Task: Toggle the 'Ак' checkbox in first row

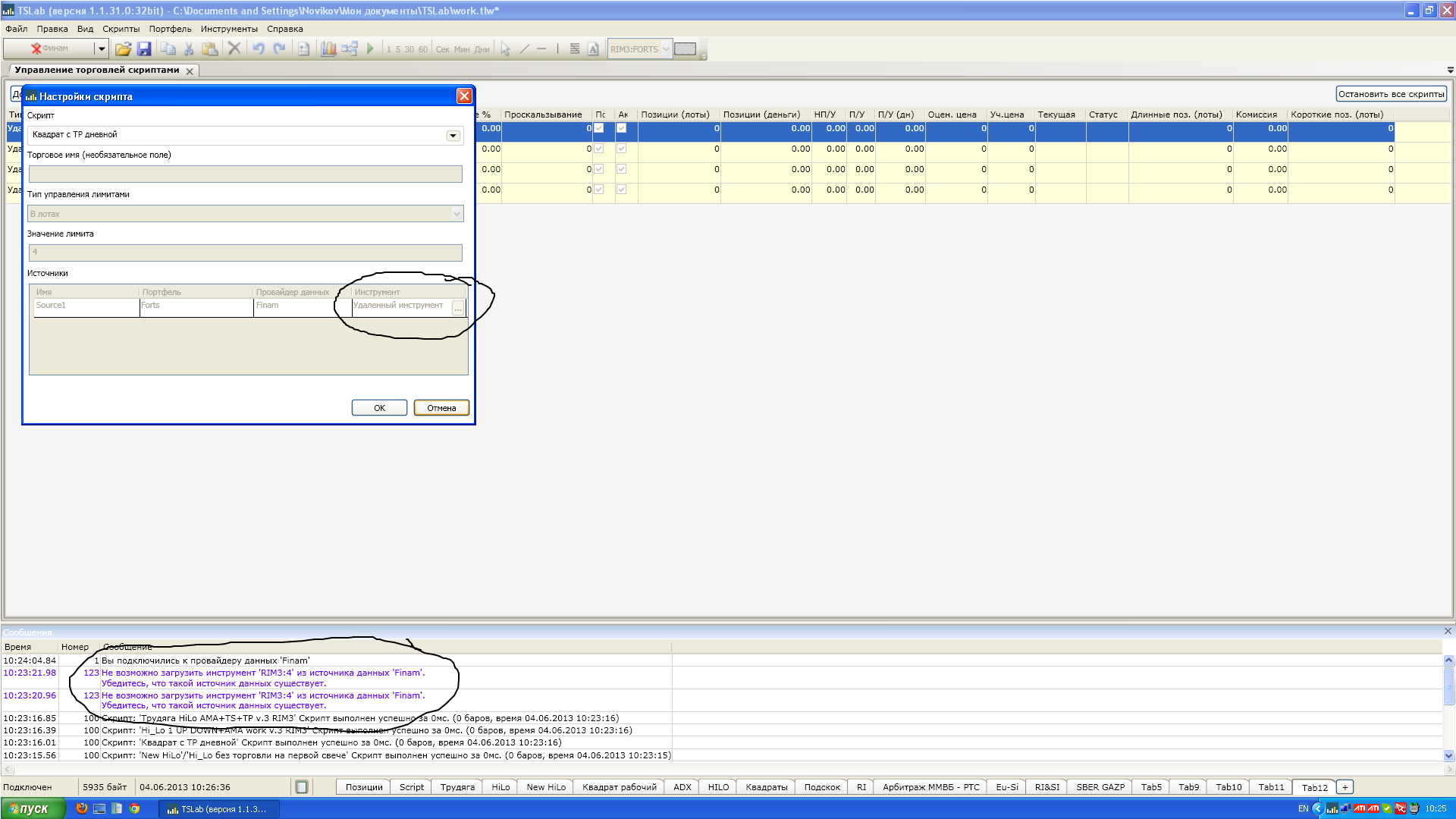Action: coord(622,128)
